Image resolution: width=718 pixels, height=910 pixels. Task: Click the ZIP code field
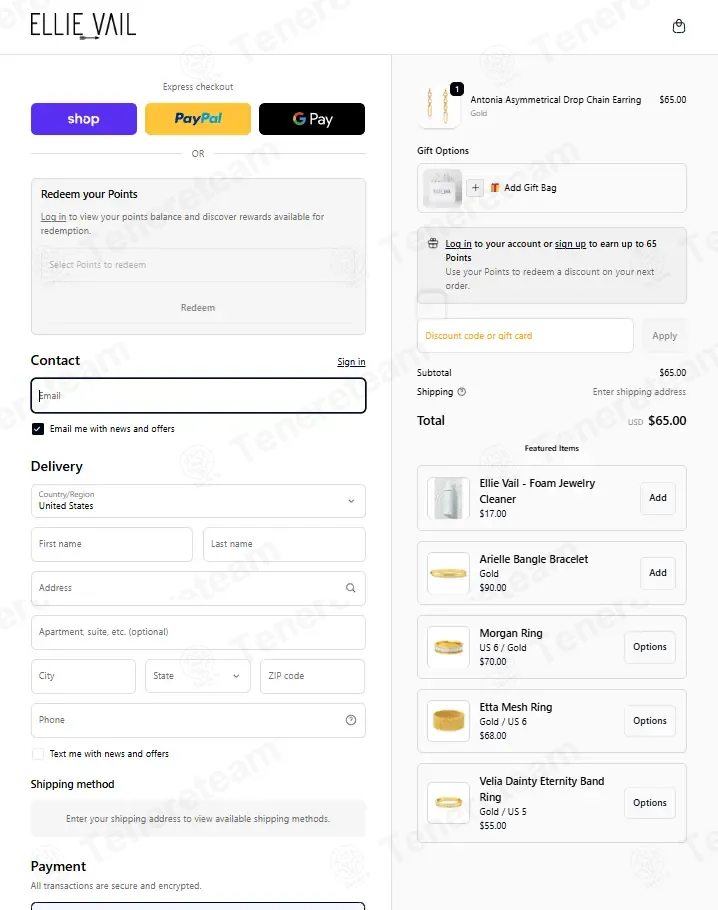pyautogui.click(x=312, y=676)
